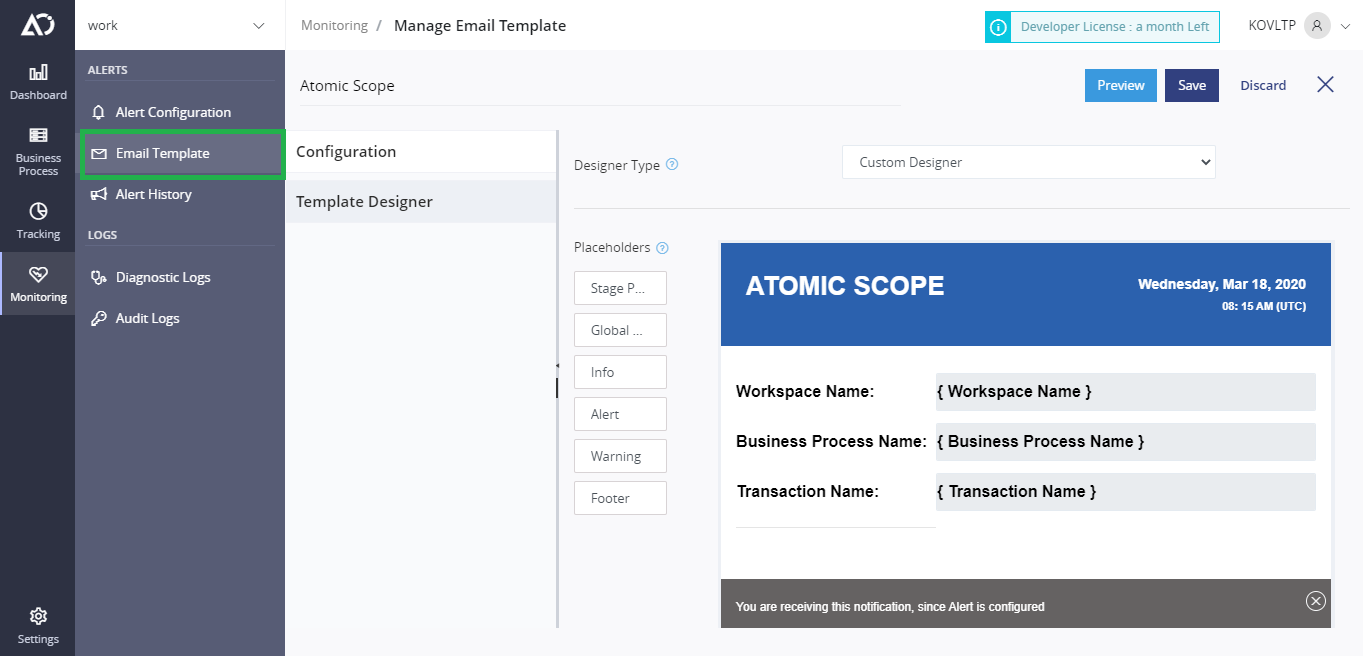1363x659 pixels.
Task: Click the envelope icon beside Email Template
Action: pyautogui.click(x=98, y=154)
